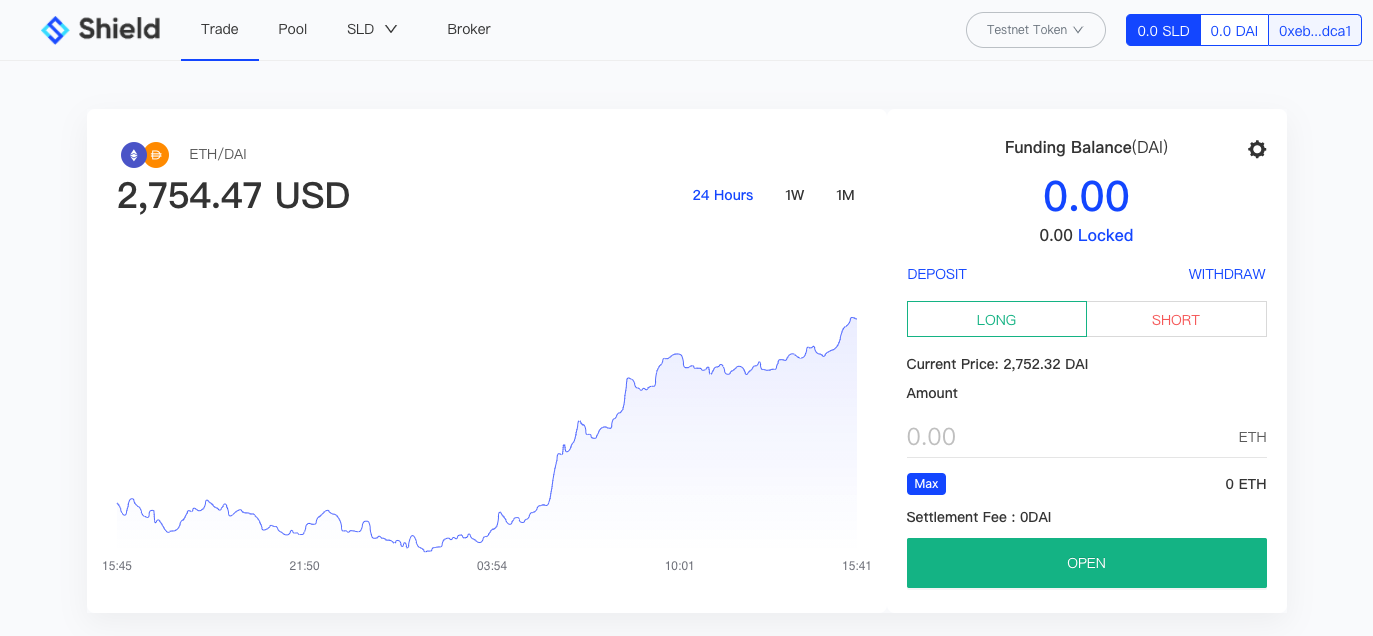Switch chart range to 1M
The width and height of the screenshot is (1373, 636).
(845, 195)
